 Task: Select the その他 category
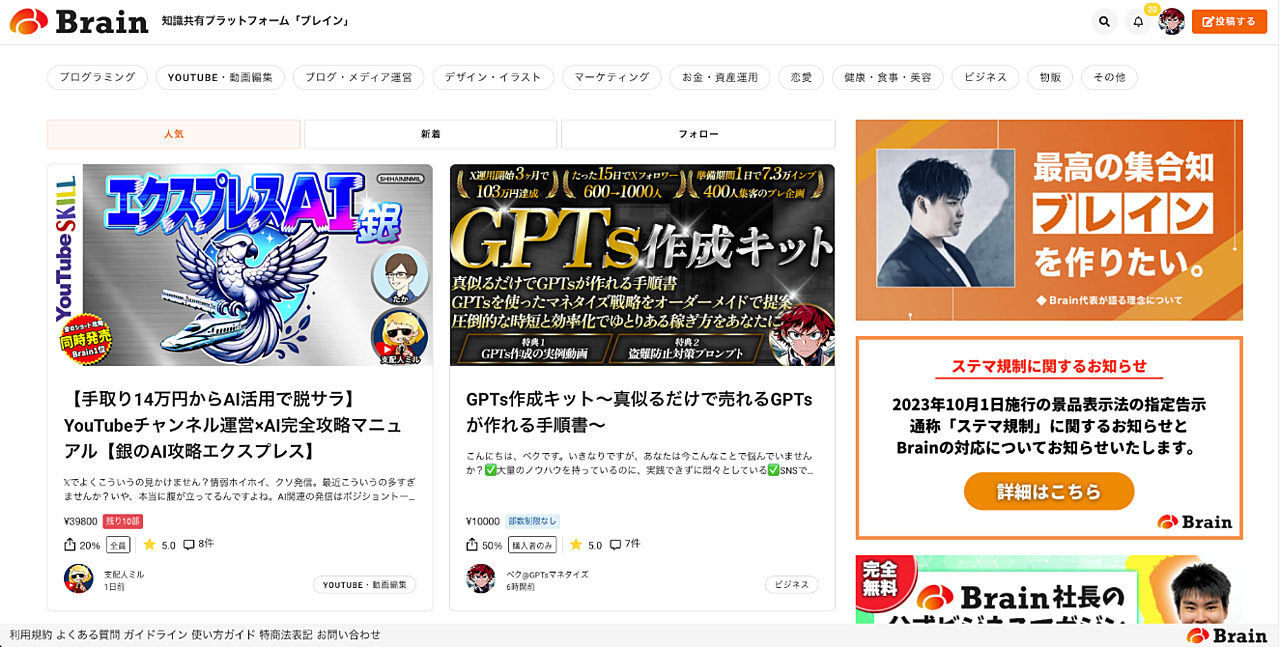1109,77
